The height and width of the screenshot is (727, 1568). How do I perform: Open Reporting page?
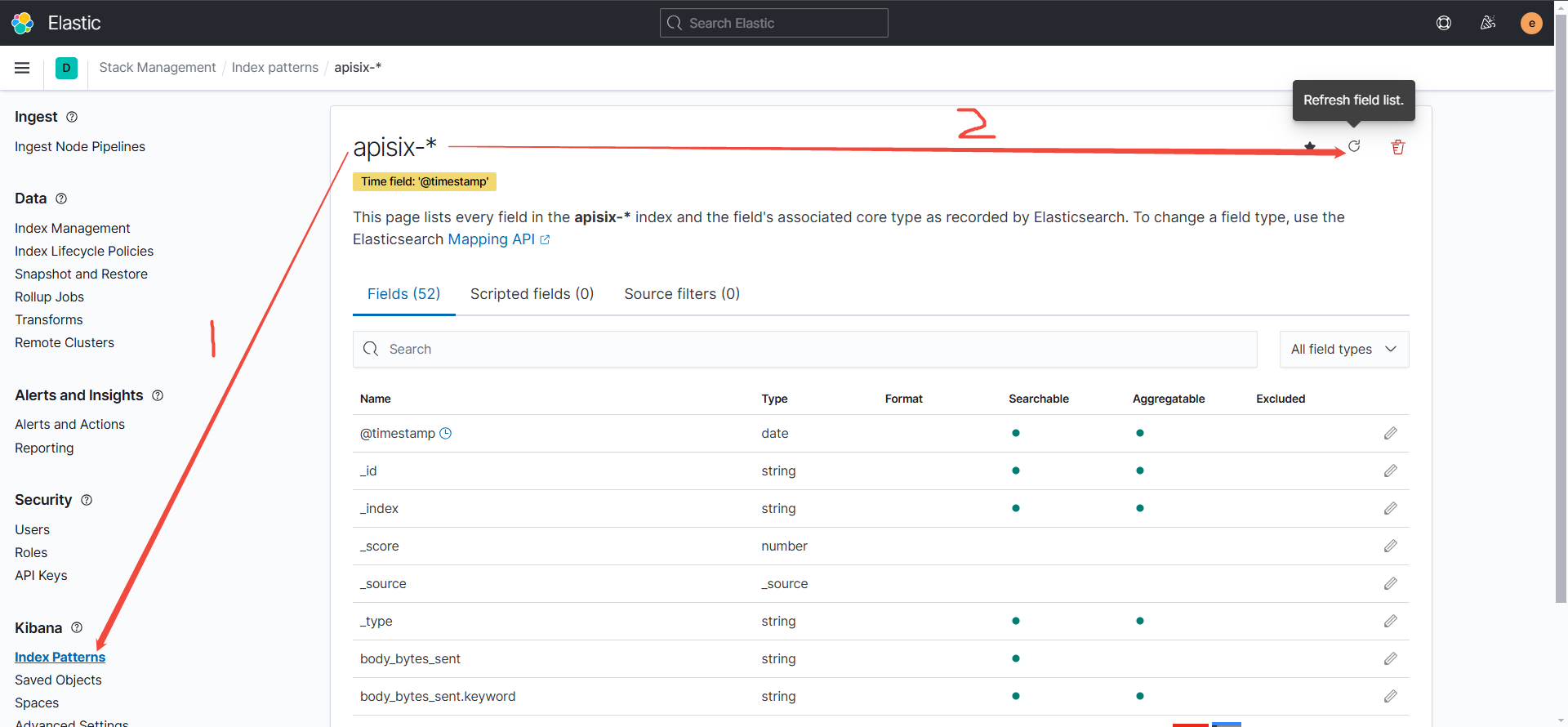coord(44,448)
